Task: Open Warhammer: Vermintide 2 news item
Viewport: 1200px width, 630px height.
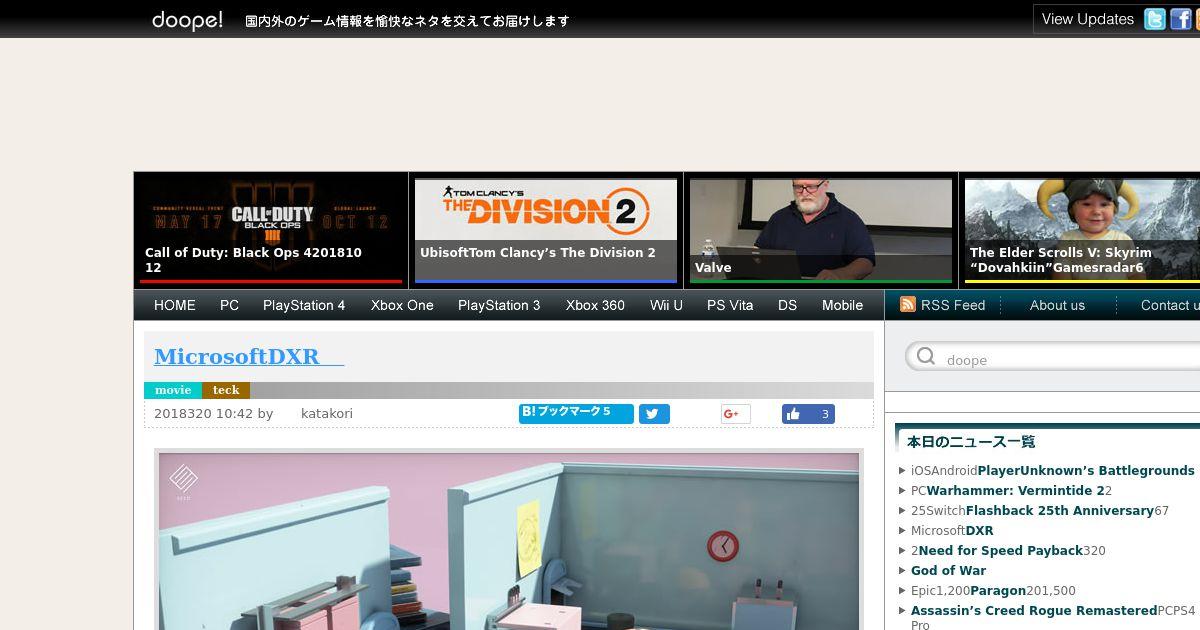Action: (x=1011, y=490)
